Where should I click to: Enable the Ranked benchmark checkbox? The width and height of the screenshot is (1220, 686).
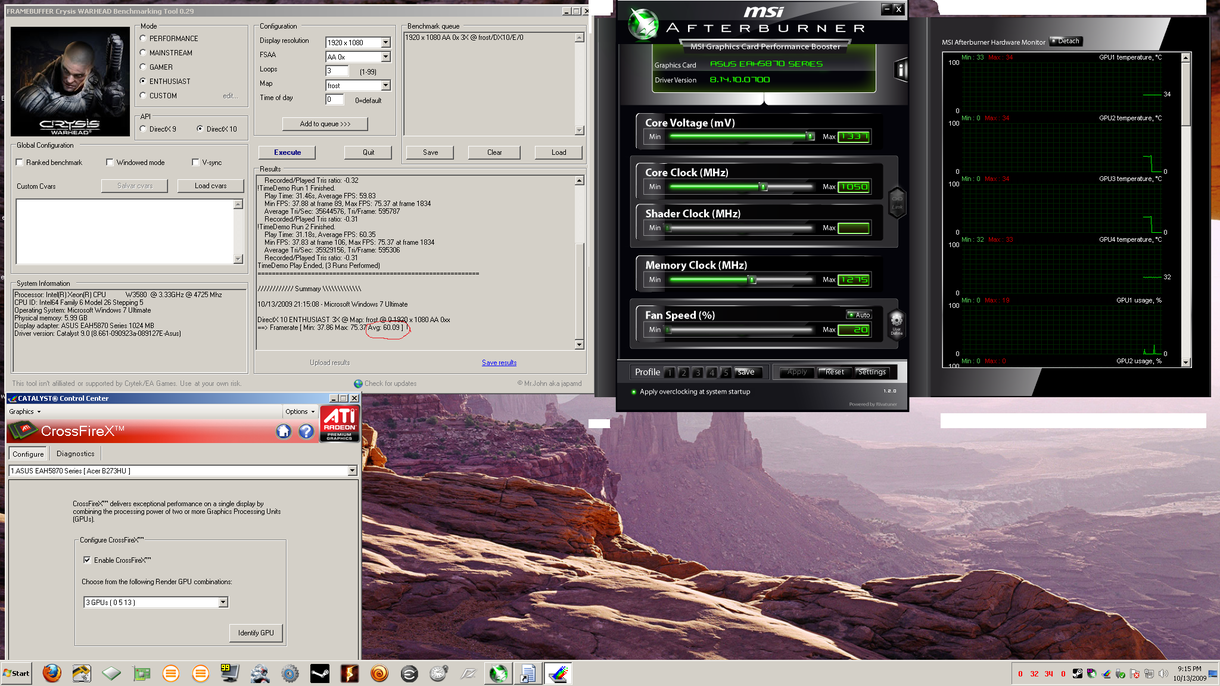[x=19, y=162]
